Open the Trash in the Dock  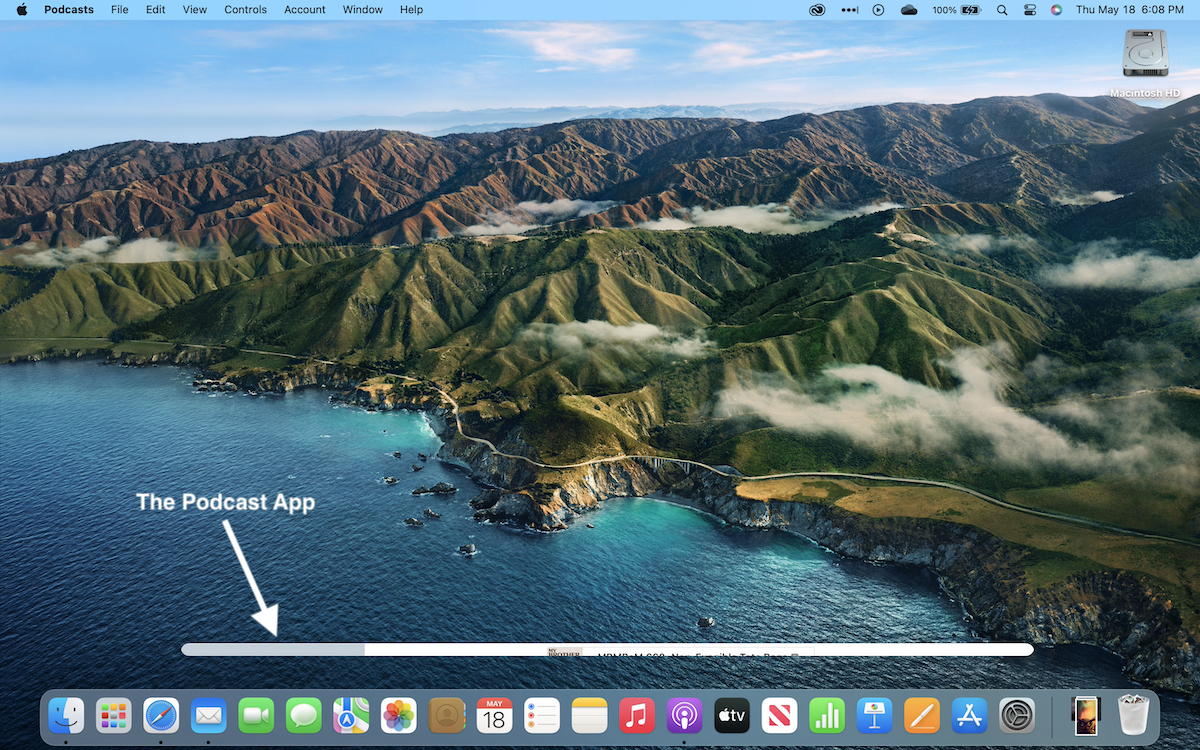(1134, 716)
